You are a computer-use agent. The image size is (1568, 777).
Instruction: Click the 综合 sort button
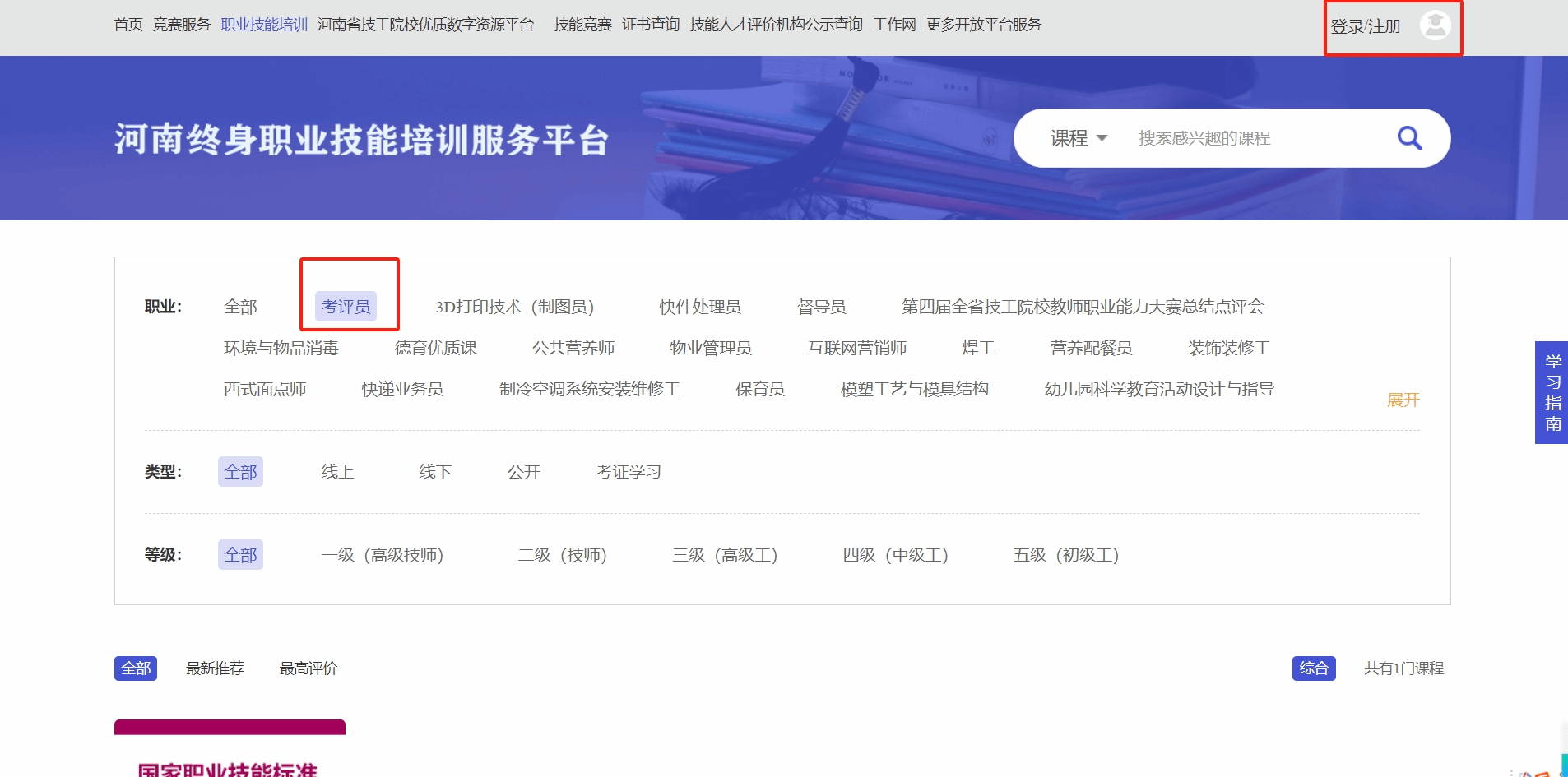tap(1313, 668)
